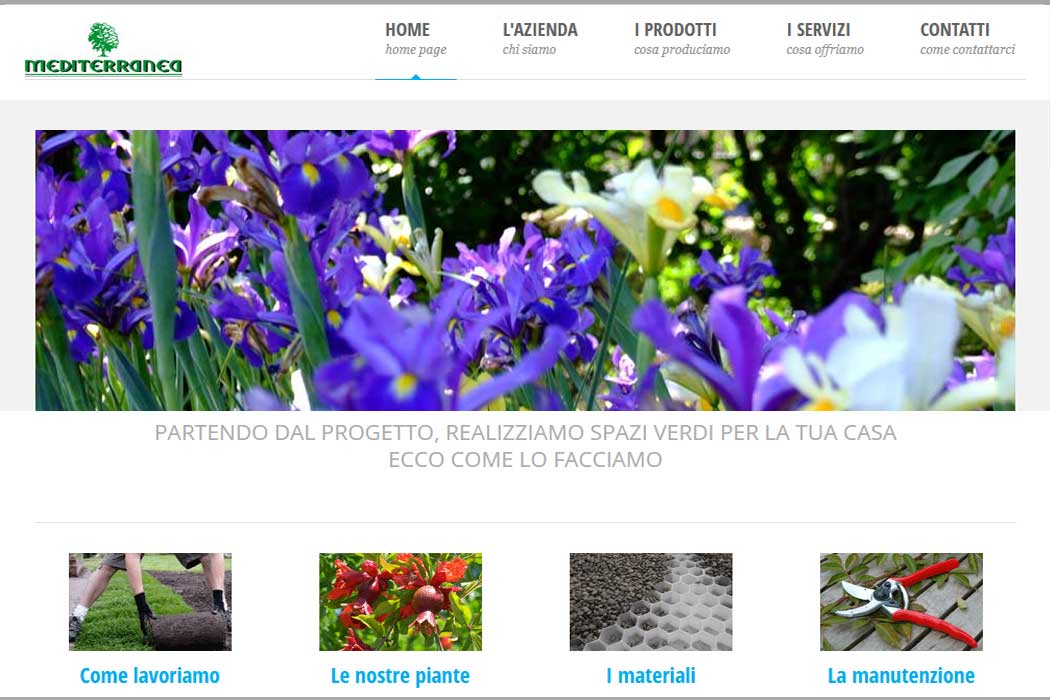Click the Mediterranea tree logo
Image resolution: width=1050 pixels, height=700 pixels.
pos(103,49)
